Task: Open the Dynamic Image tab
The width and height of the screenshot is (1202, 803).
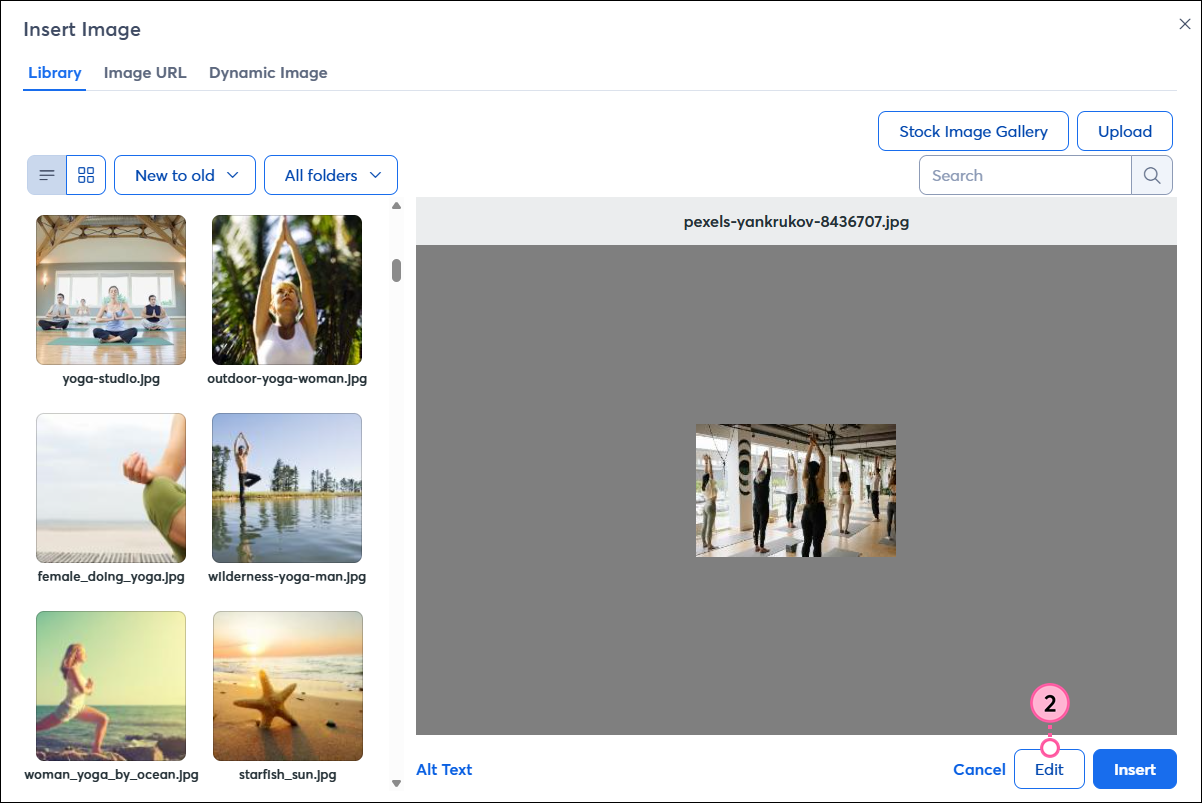Action: (x=268, y=73)
